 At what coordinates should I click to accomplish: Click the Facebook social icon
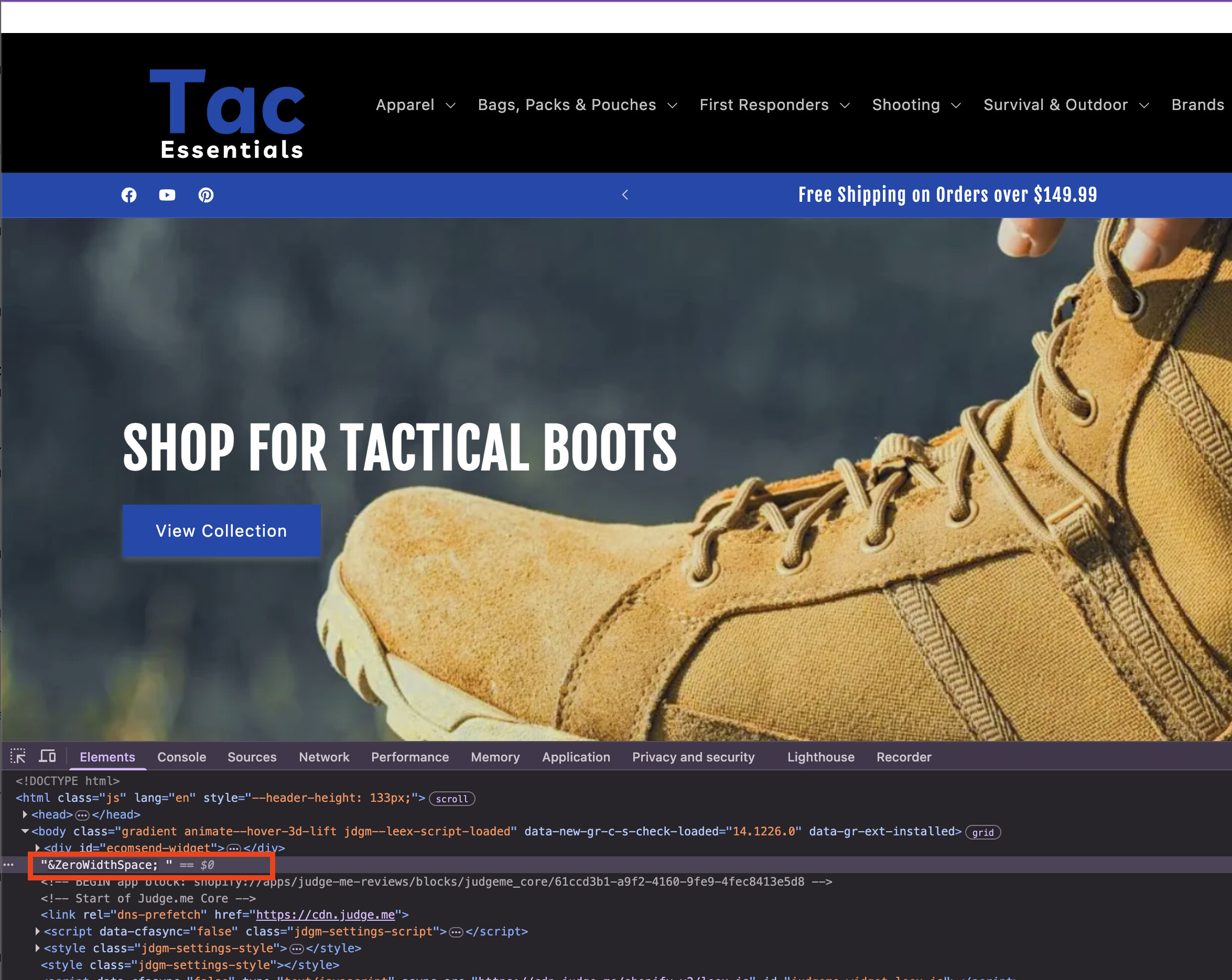129,195
